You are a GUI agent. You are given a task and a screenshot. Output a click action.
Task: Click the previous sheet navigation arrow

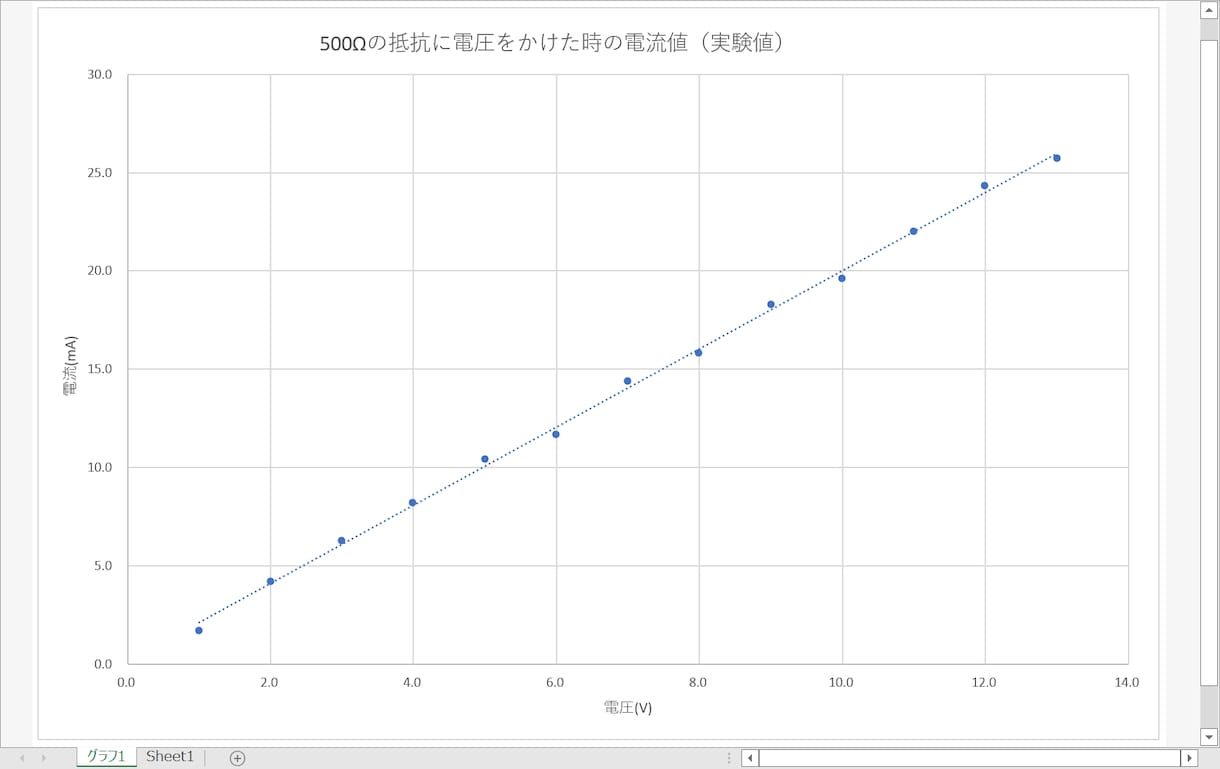click(22, 758)
